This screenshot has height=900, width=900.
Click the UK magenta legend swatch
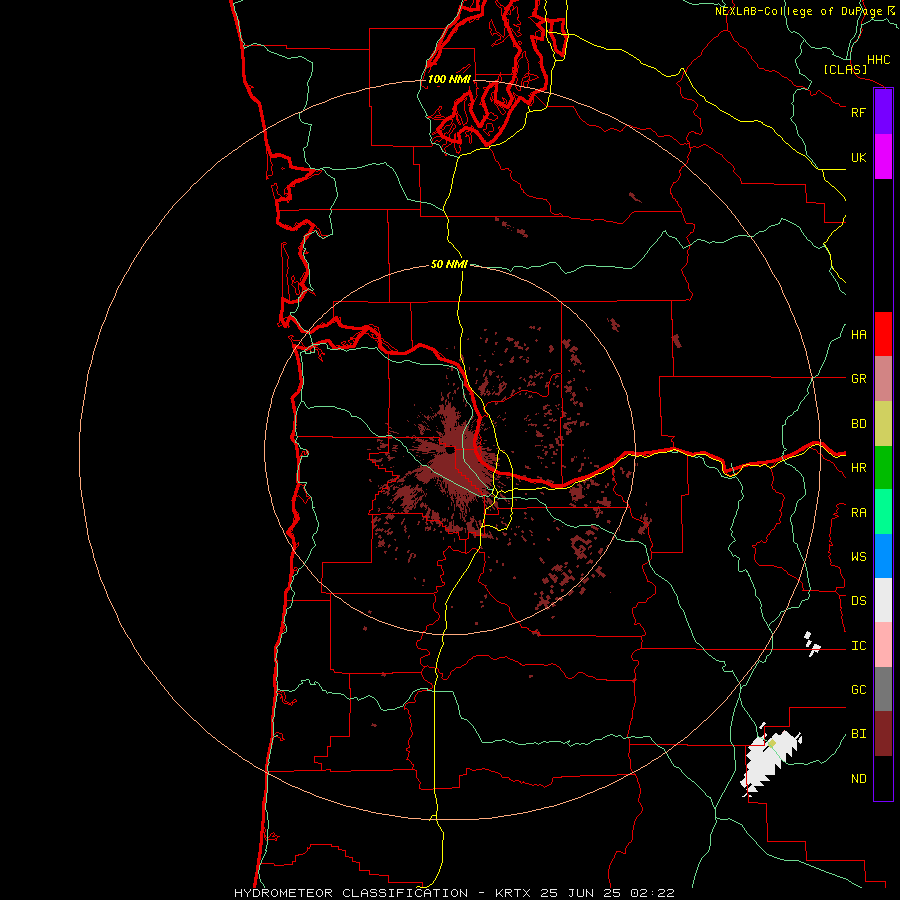tap(883, 157)
